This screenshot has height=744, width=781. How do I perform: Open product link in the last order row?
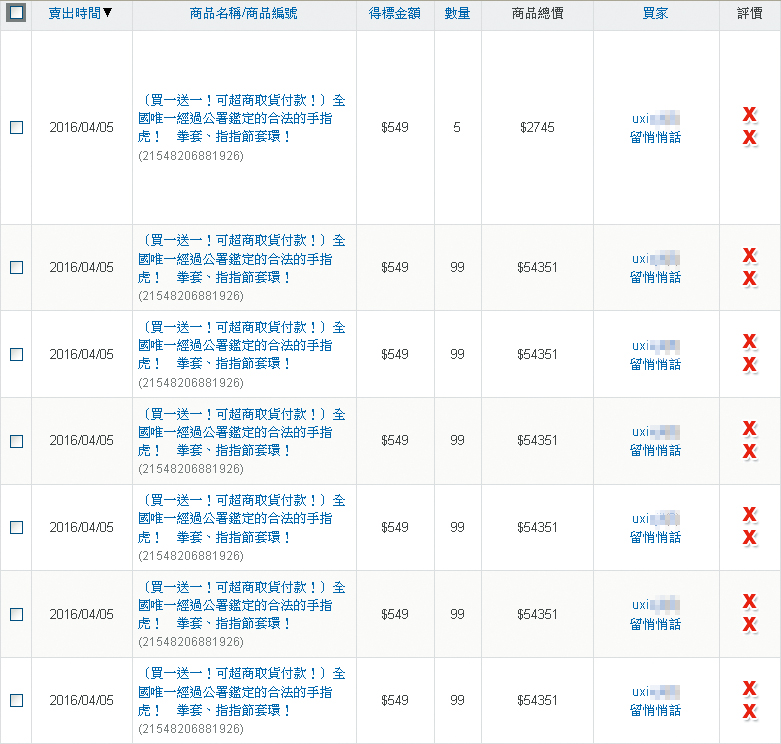pyautogui.click(x=242, y=692)
